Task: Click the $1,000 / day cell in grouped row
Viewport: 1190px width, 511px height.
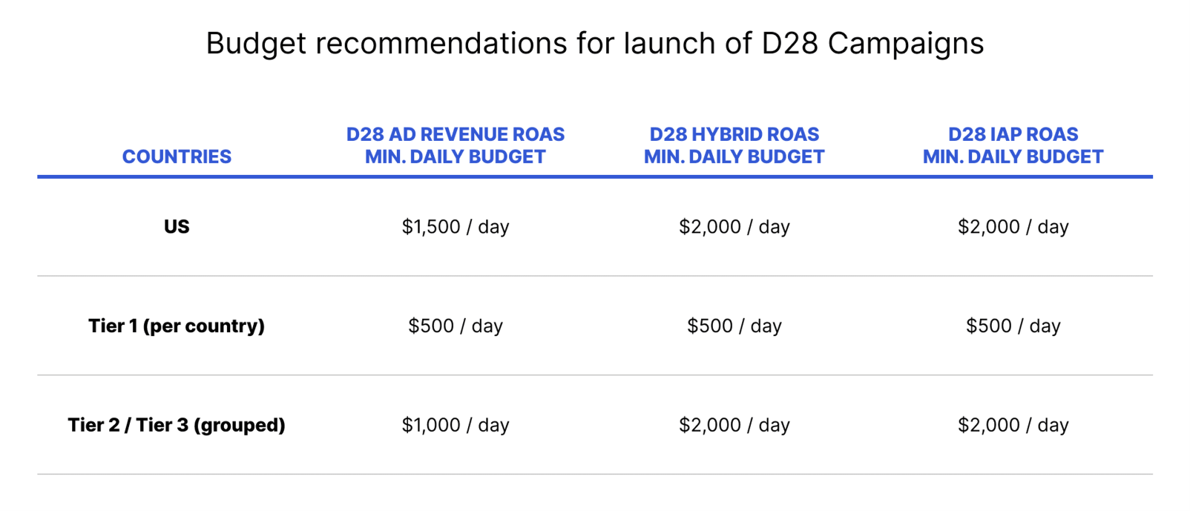Action: 455,425
